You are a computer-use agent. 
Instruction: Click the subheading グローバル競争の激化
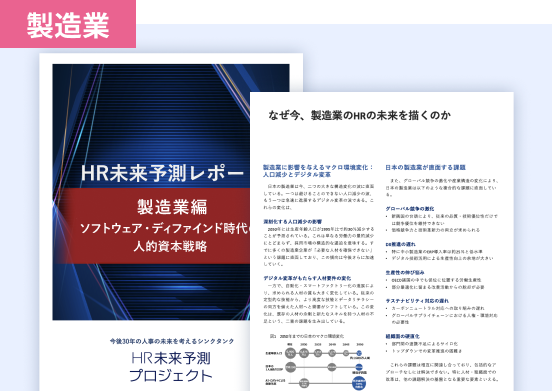pos(410,209)
